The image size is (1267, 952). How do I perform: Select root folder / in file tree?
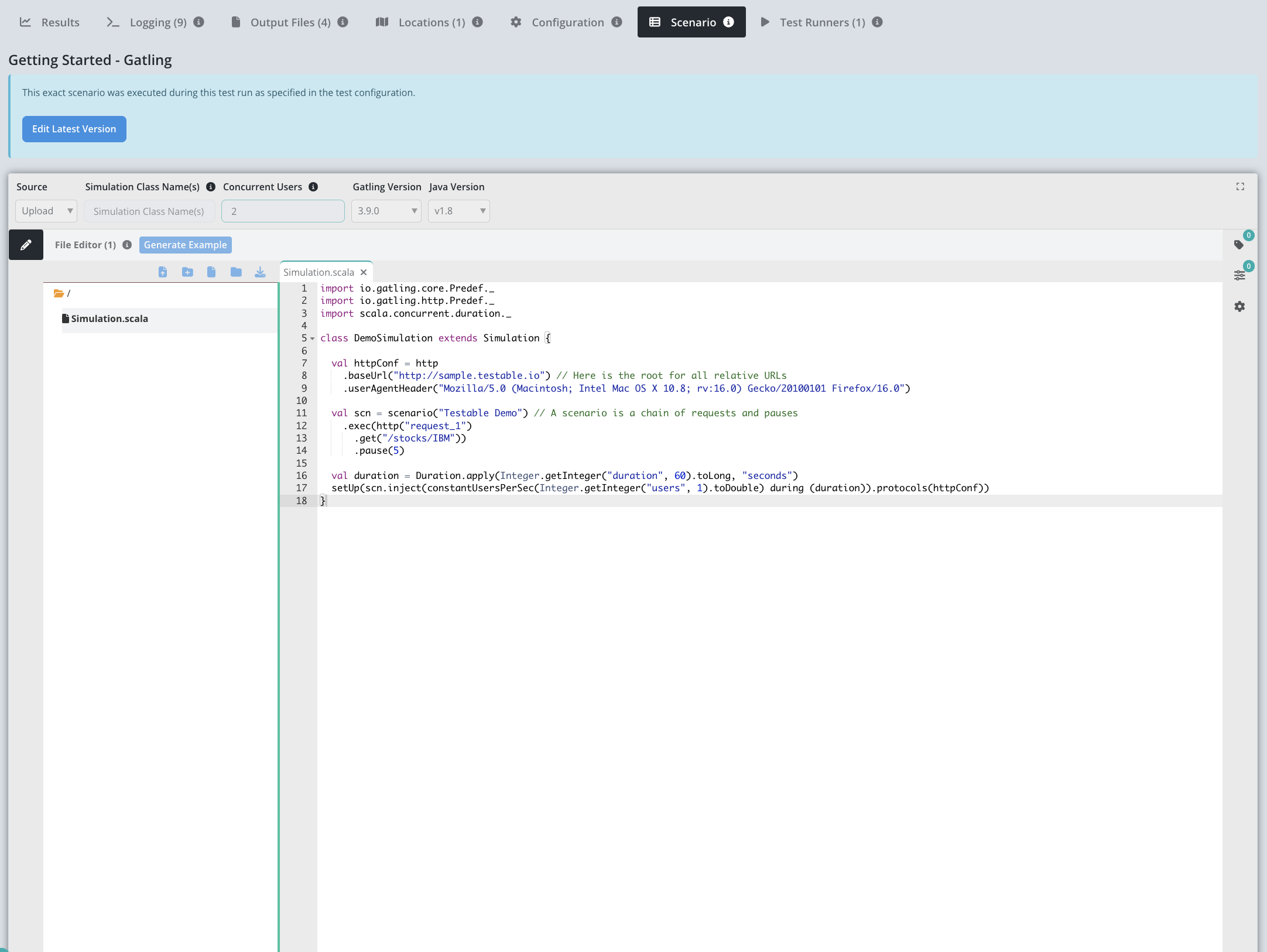62,293
